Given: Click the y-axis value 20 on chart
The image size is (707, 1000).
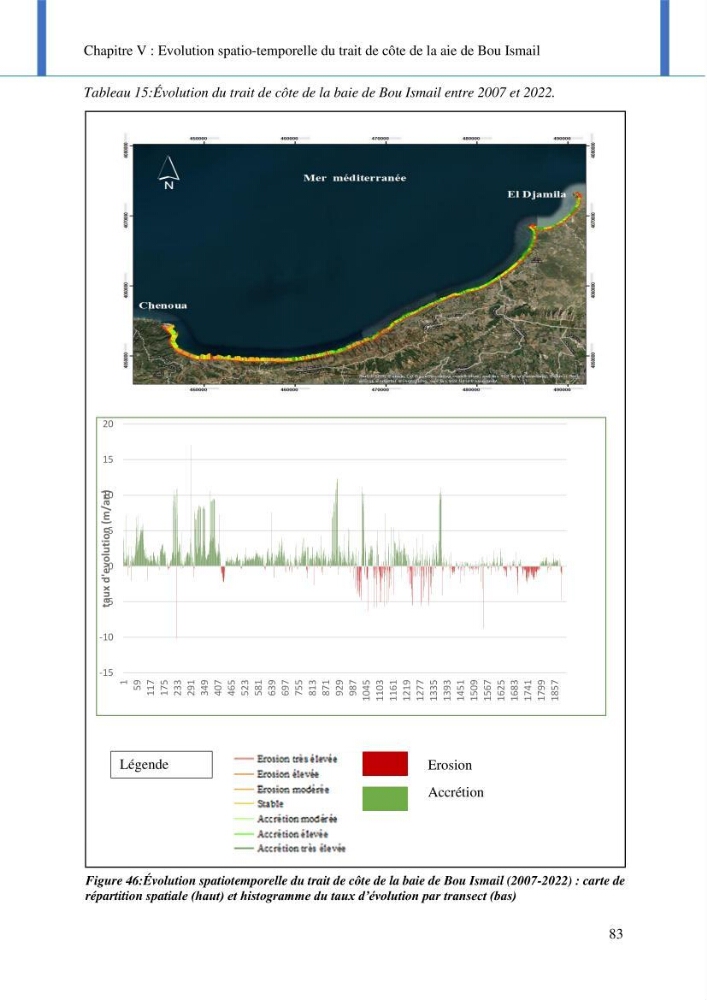Looking at the screenshot, I should coord(108,424).
